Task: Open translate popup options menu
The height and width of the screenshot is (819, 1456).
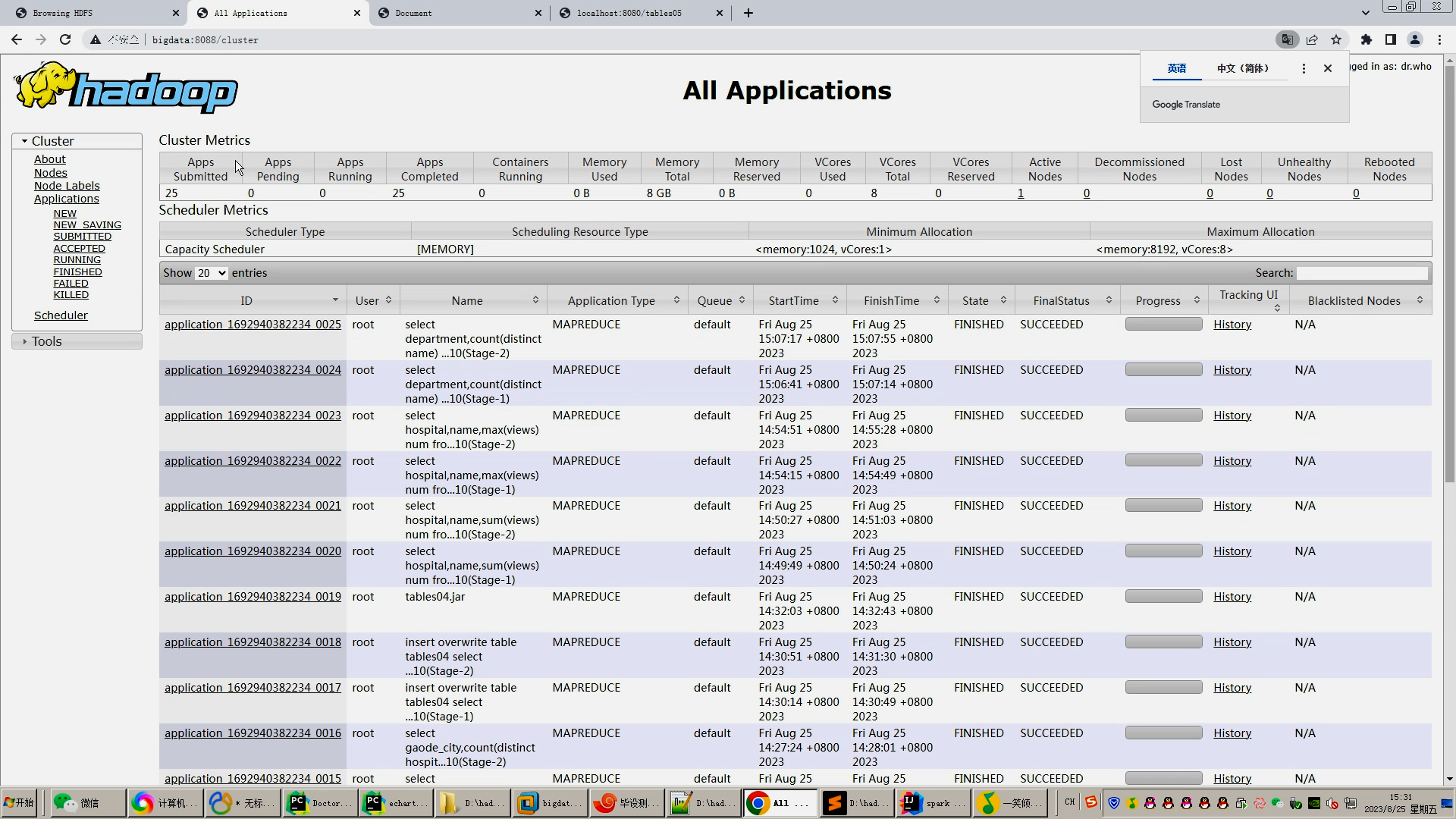Action: point(1304,68)
